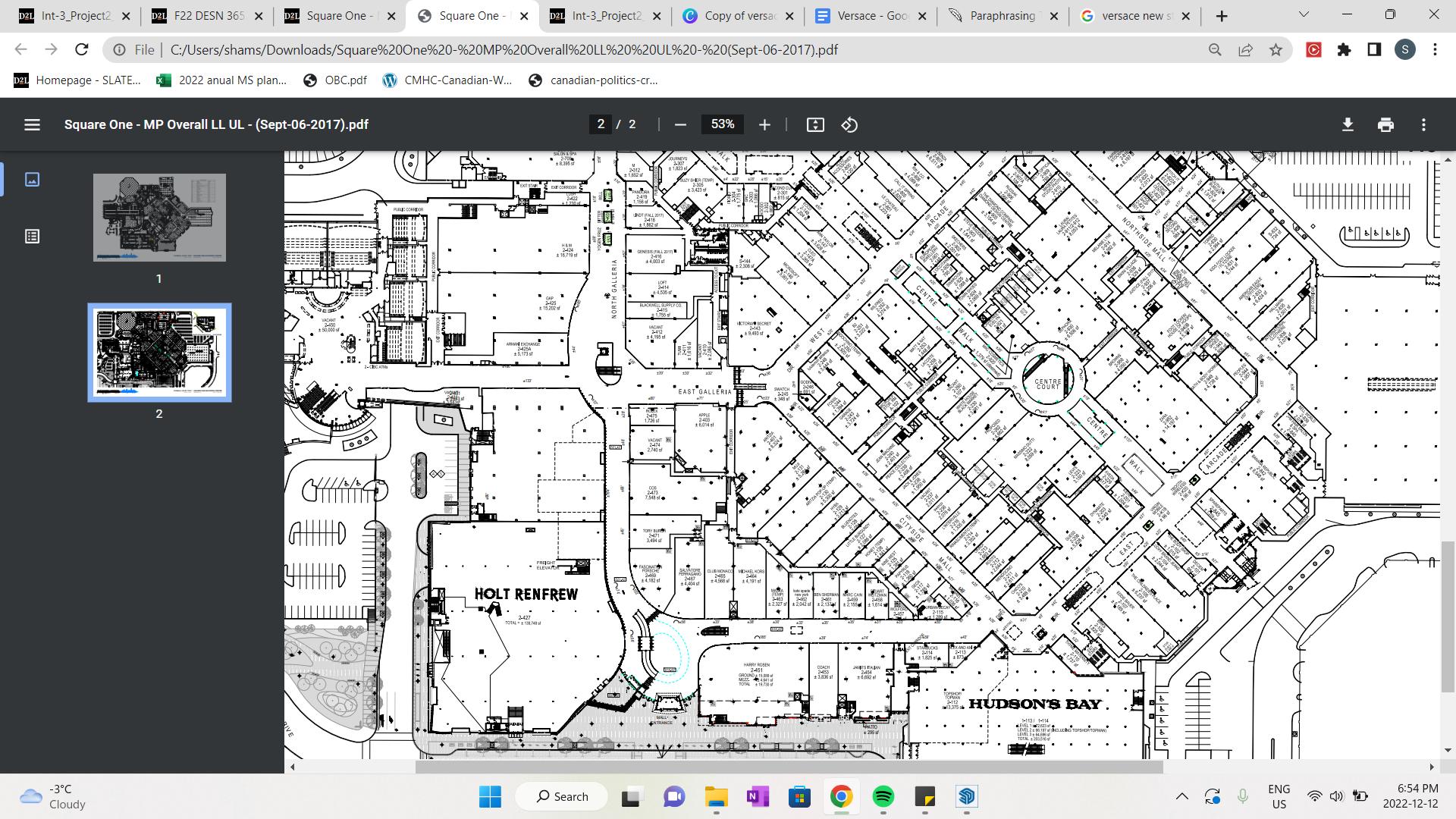Bookmark this page with star icon

pos(1276,50)
